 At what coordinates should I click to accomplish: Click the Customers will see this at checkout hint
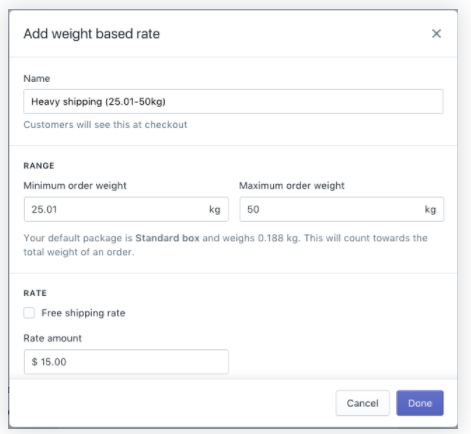[x=105, y=125]
